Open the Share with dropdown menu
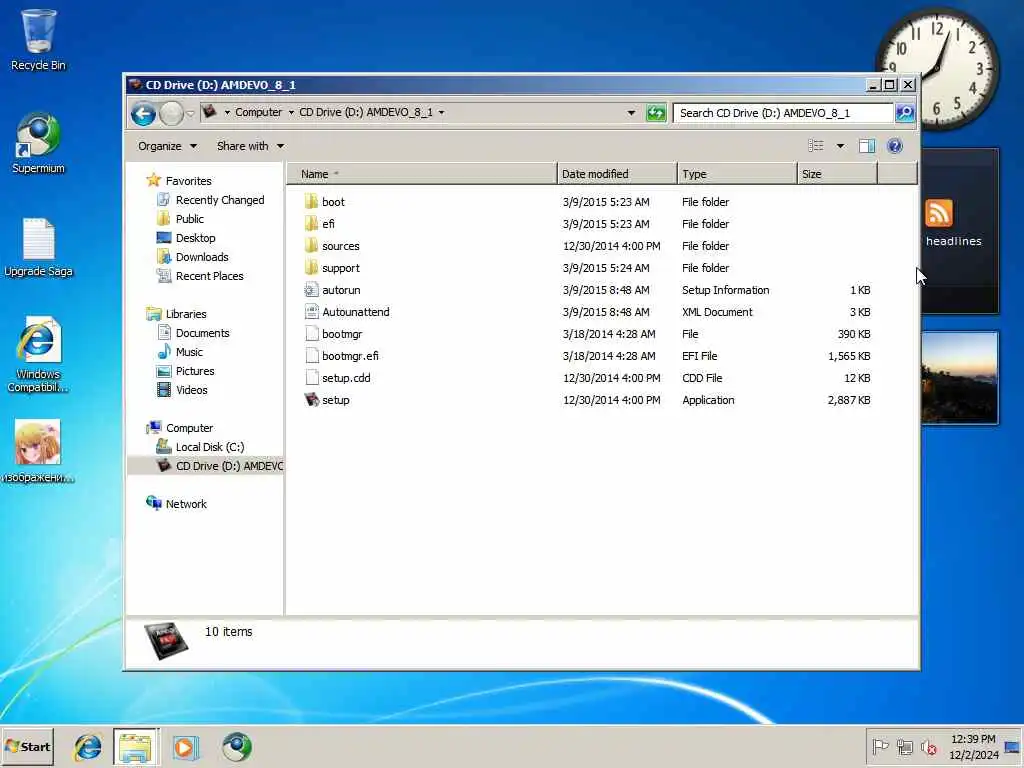The height and width of the screenshot is (768, 1024). click(x=250, y=146)
